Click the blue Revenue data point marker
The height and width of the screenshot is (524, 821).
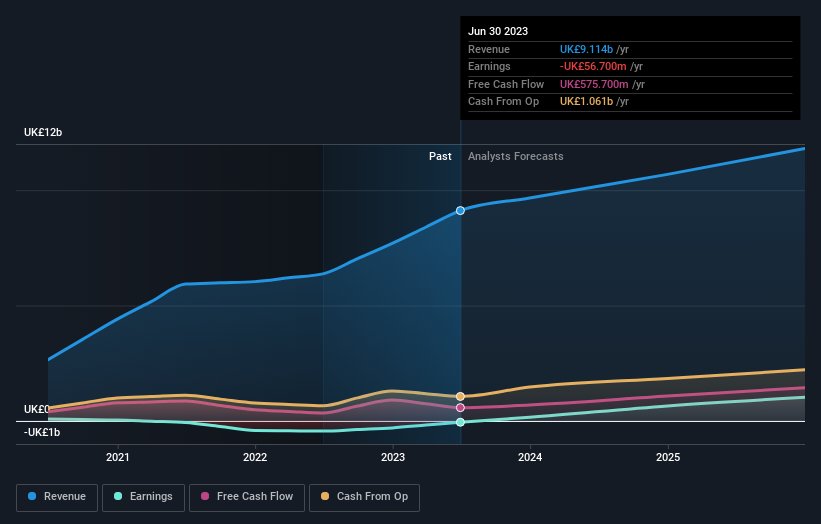pos(460,210)
